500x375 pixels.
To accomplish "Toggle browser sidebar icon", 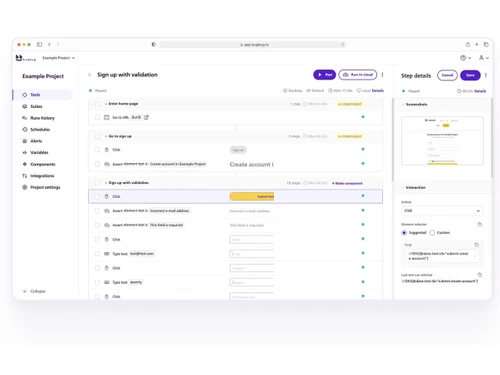I will point(39,44).
